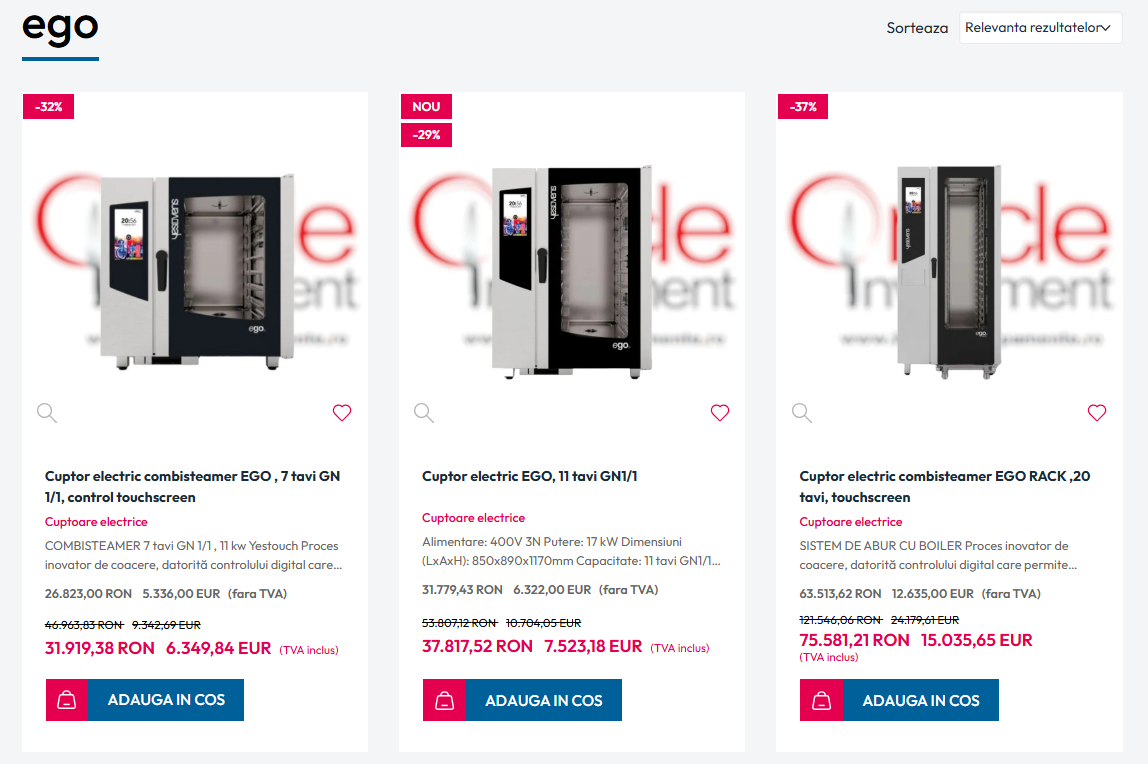This screenshot has height=764, width=1148.
Task: Open Cuptor electric combisteamer EGO RACK title
Action: [944, 487]
